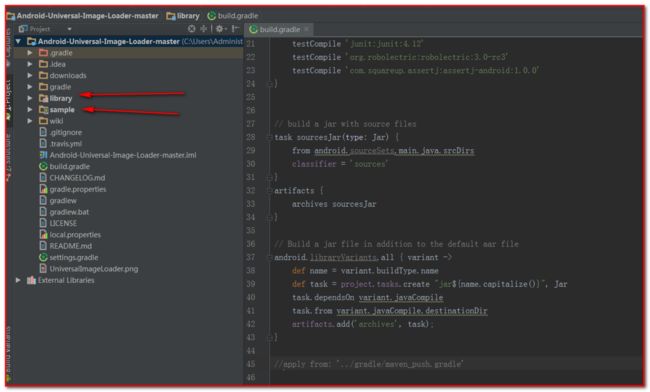Click the scroll-from-source target icon
The width and height of the screenshot is (650, 392).
coord(192,29)
